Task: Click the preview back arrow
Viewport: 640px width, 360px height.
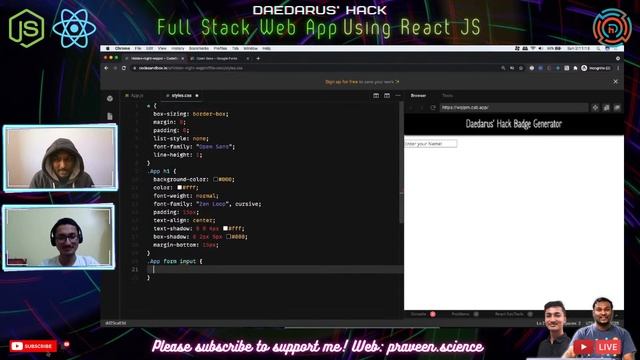Action: point(411,108)
